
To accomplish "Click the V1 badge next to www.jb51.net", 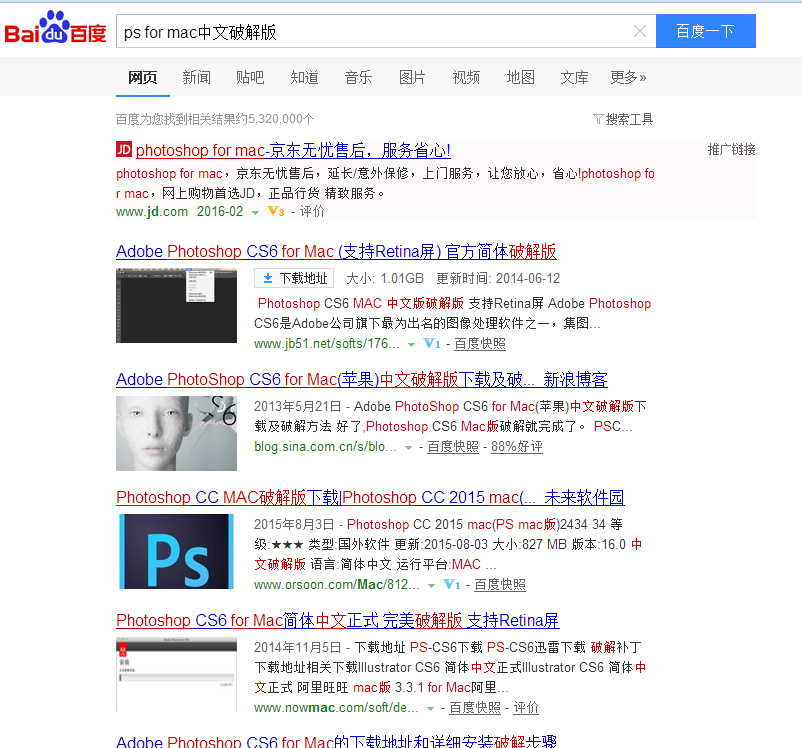I will (432, 343).
